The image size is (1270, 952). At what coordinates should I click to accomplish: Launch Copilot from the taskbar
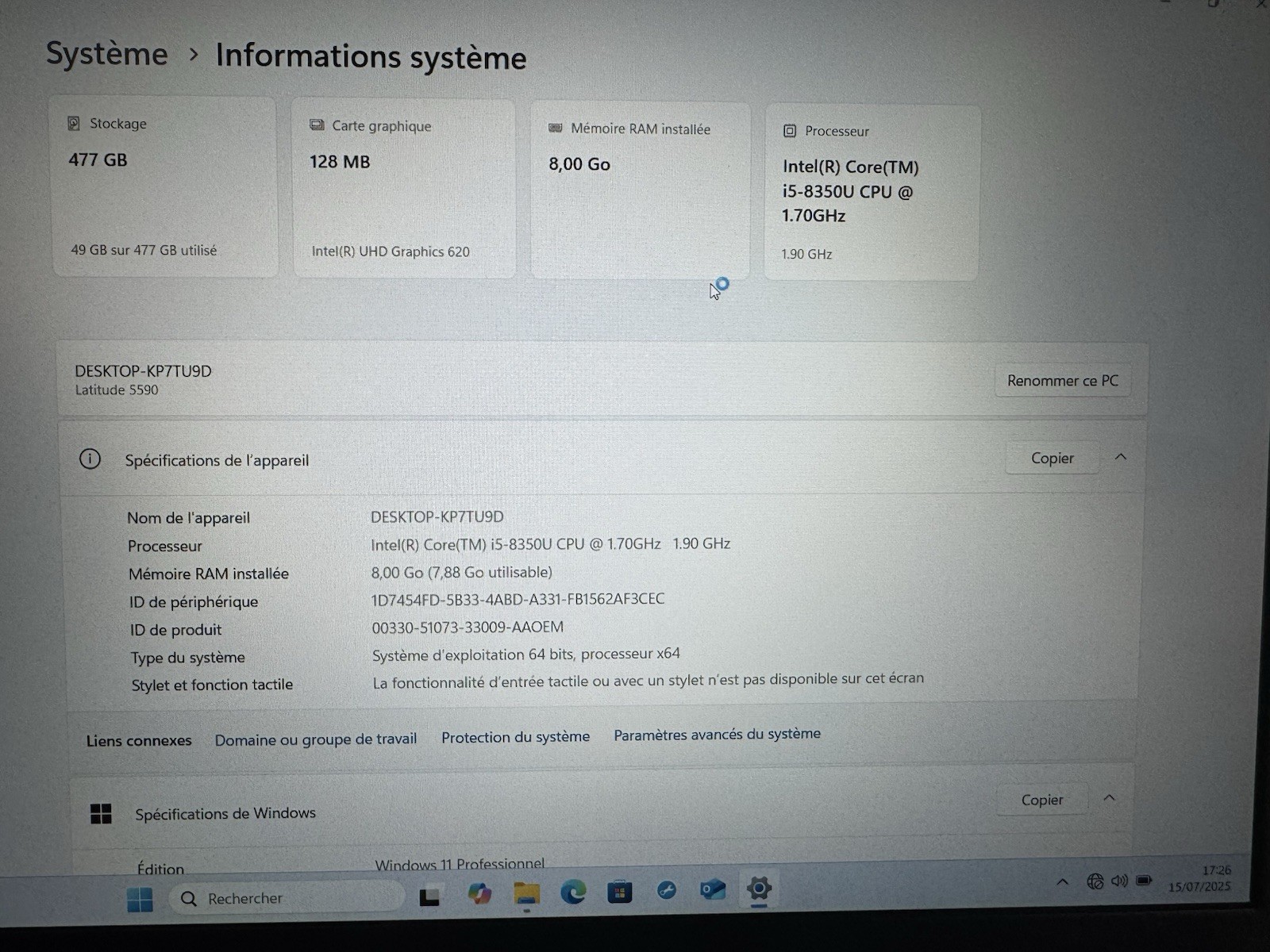[479, 895]
